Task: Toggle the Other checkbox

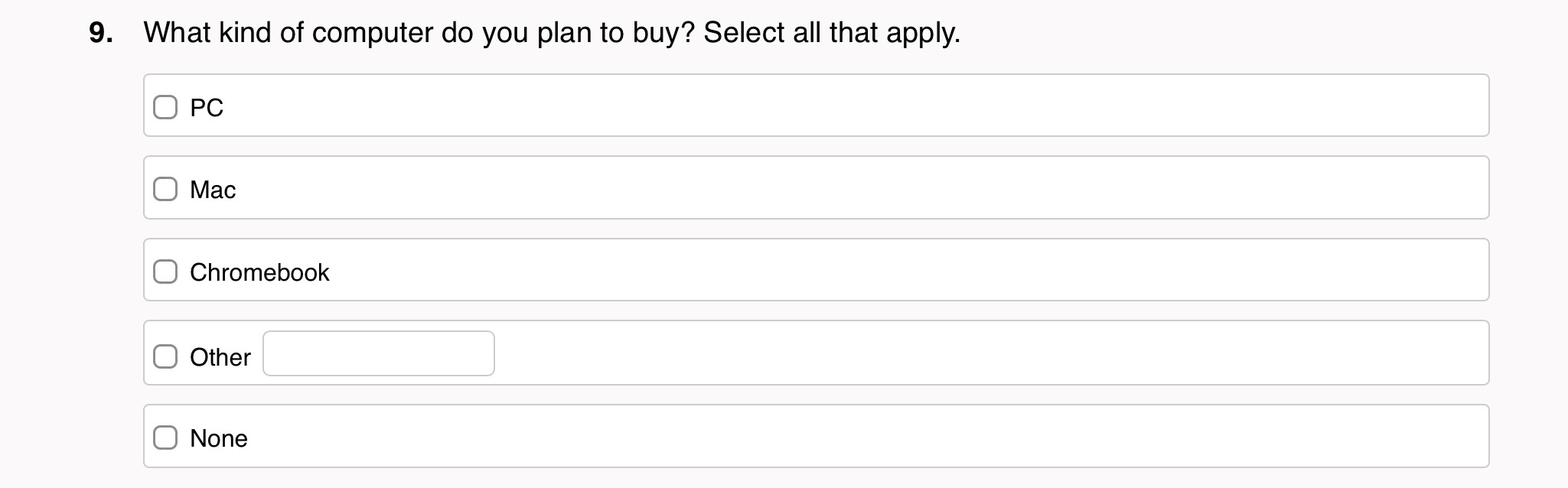Action: pyautogui.click(x=165, y=356)
